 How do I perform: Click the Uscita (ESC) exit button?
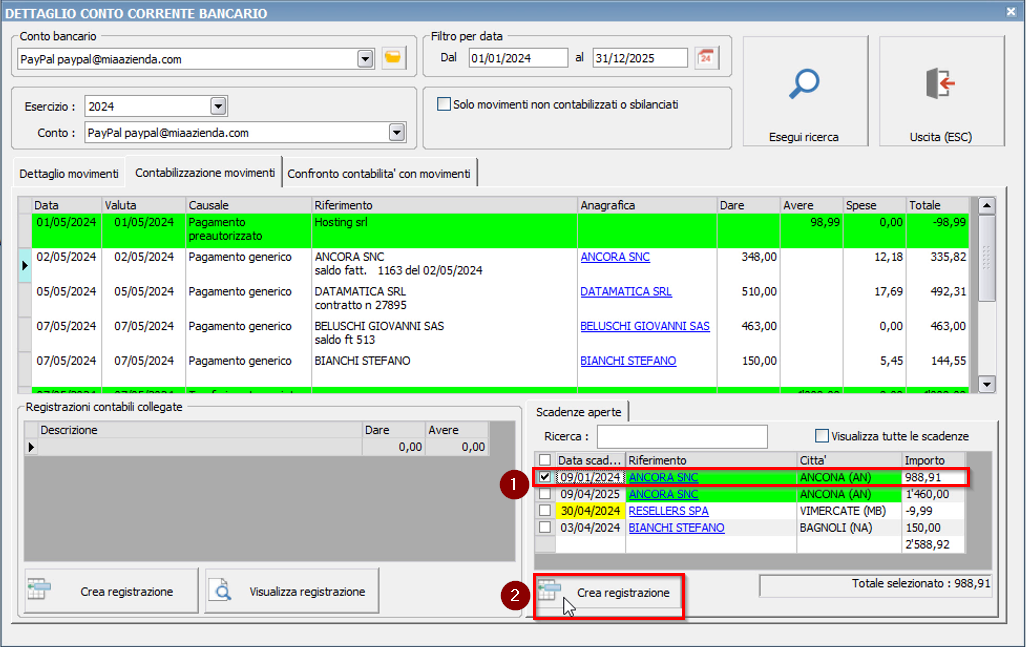pyautogui.click(x=941, y=91)
